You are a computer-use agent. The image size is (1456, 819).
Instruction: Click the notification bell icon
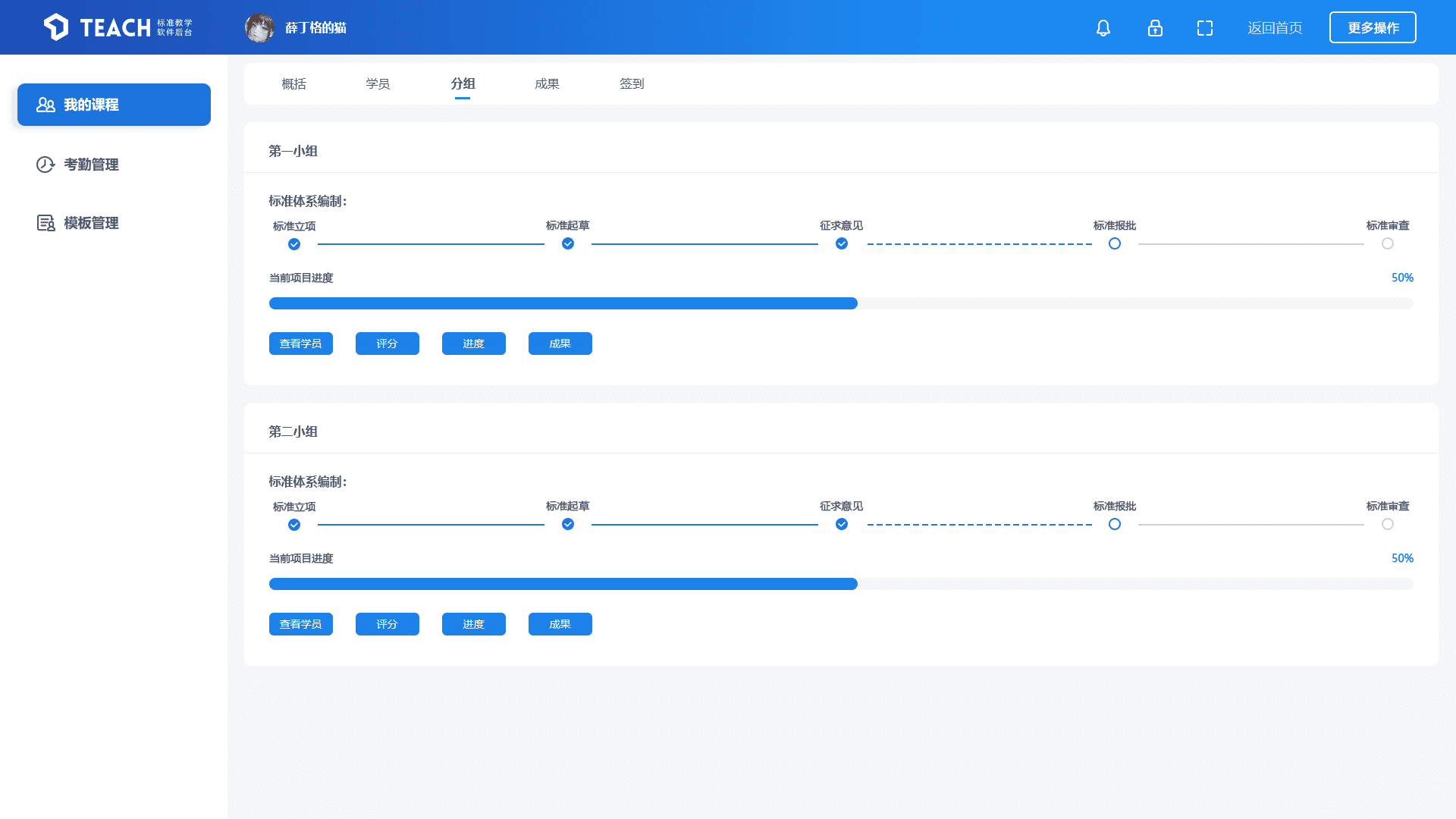pyautogui.click(x=1103, y=28)
